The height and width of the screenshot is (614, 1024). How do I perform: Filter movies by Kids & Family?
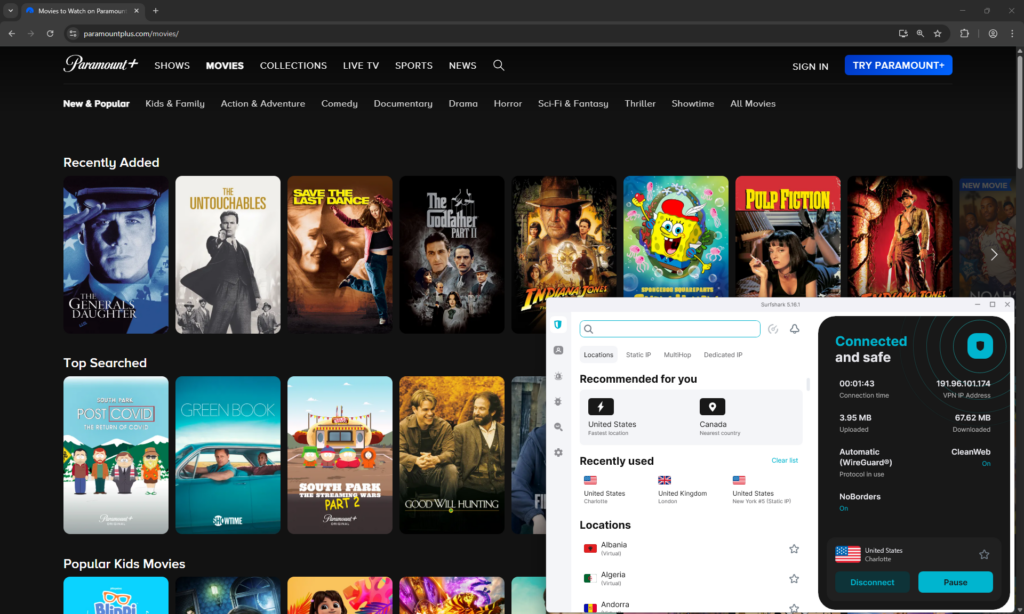pyautogui.click(x=174, y=103)
